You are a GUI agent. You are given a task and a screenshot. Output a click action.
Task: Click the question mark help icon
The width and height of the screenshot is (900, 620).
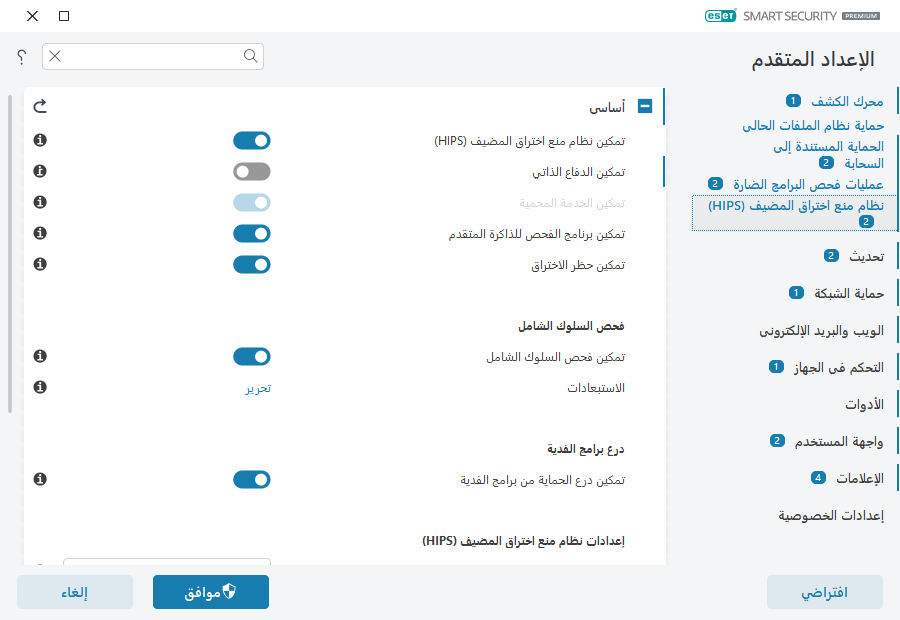point(21,56)
